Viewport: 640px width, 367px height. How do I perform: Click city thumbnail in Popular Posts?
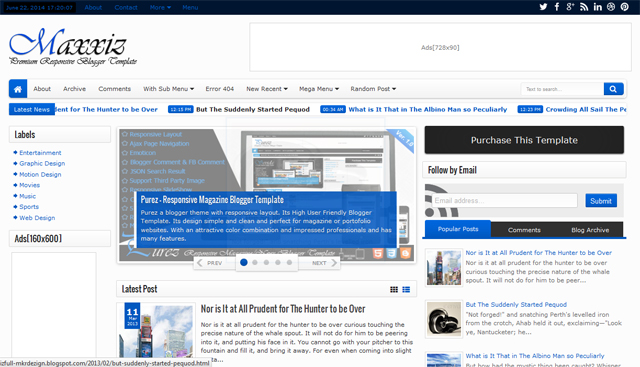tap(444, 268)
